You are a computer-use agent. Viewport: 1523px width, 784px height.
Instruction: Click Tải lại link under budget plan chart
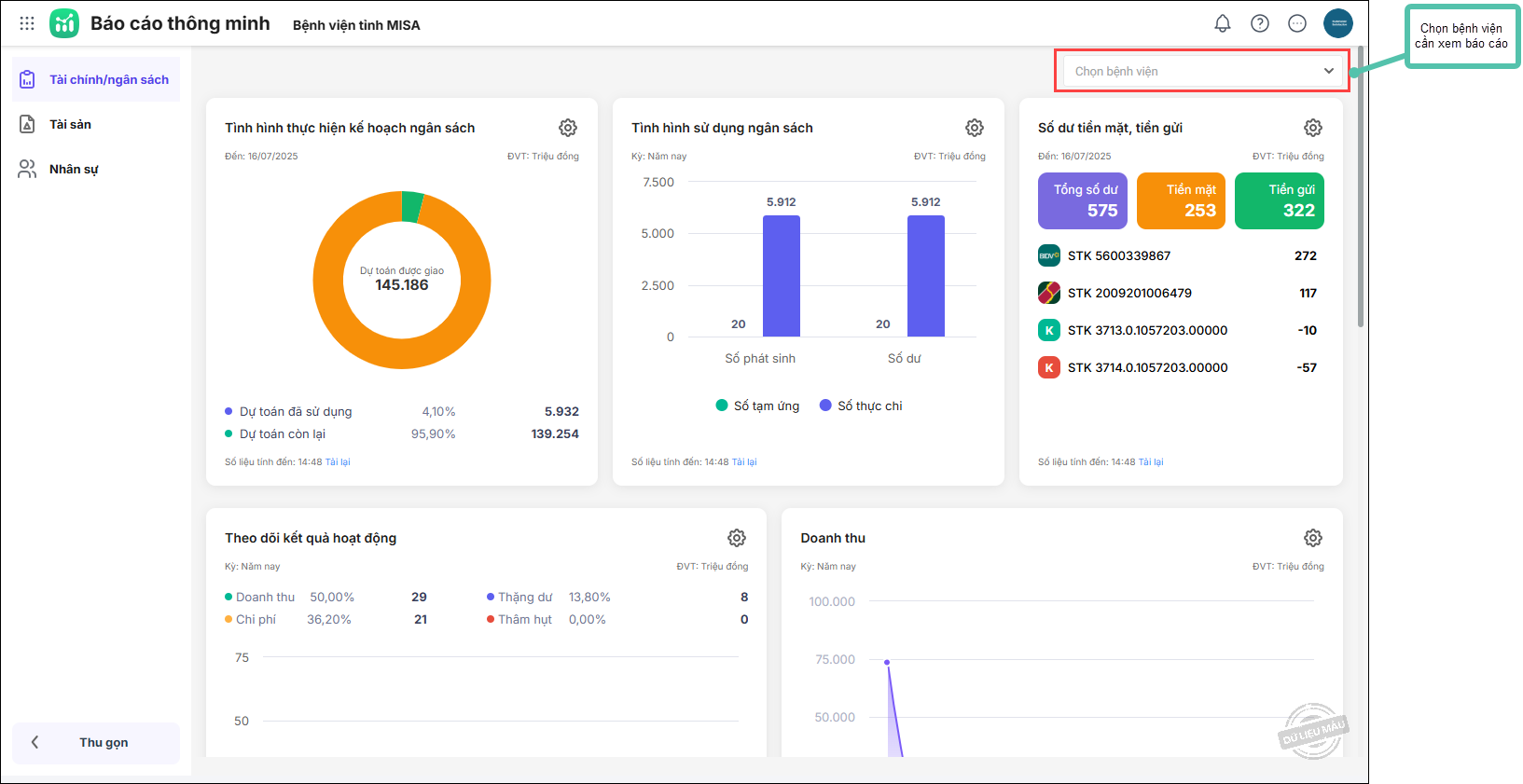click(x=338, y=461)
